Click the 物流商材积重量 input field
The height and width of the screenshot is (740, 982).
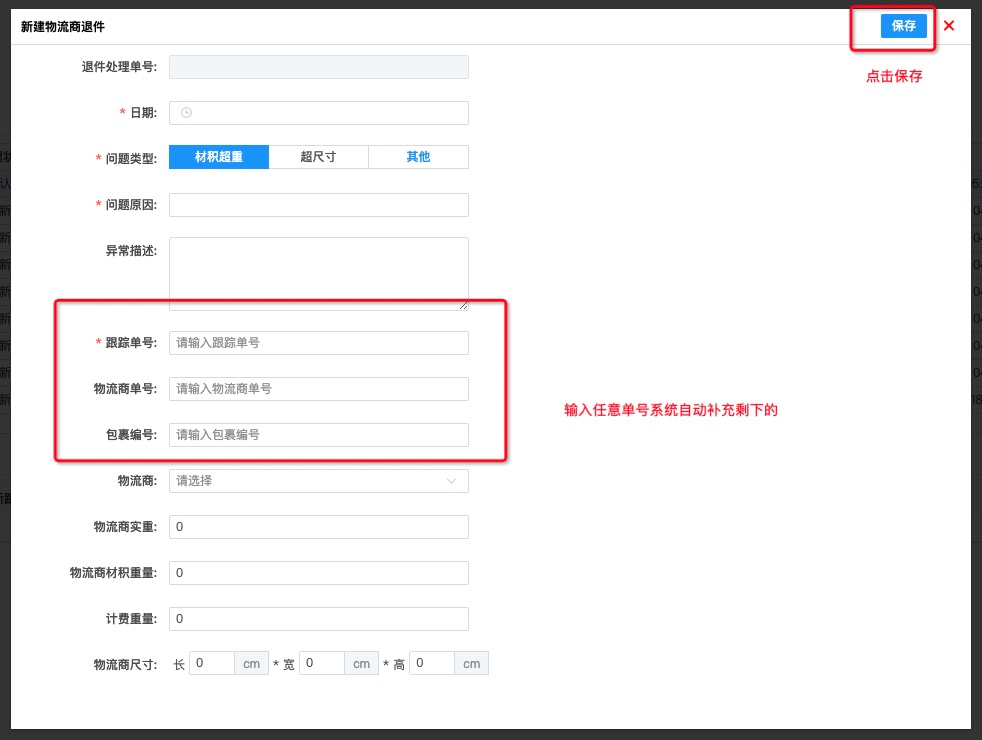coord(319,573)
